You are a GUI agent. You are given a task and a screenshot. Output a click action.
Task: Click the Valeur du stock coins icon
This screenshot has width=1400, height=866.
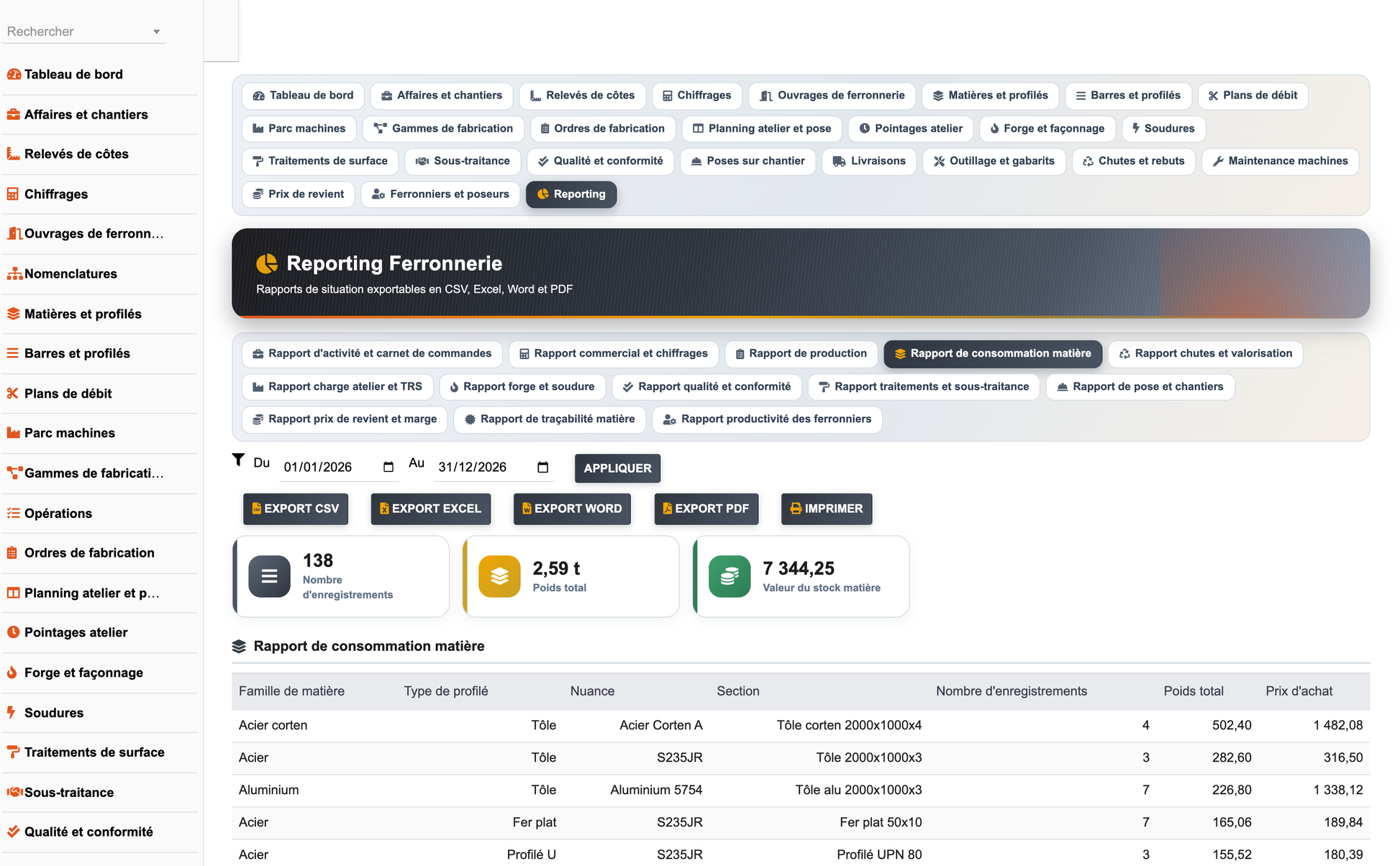coord(729,576)
